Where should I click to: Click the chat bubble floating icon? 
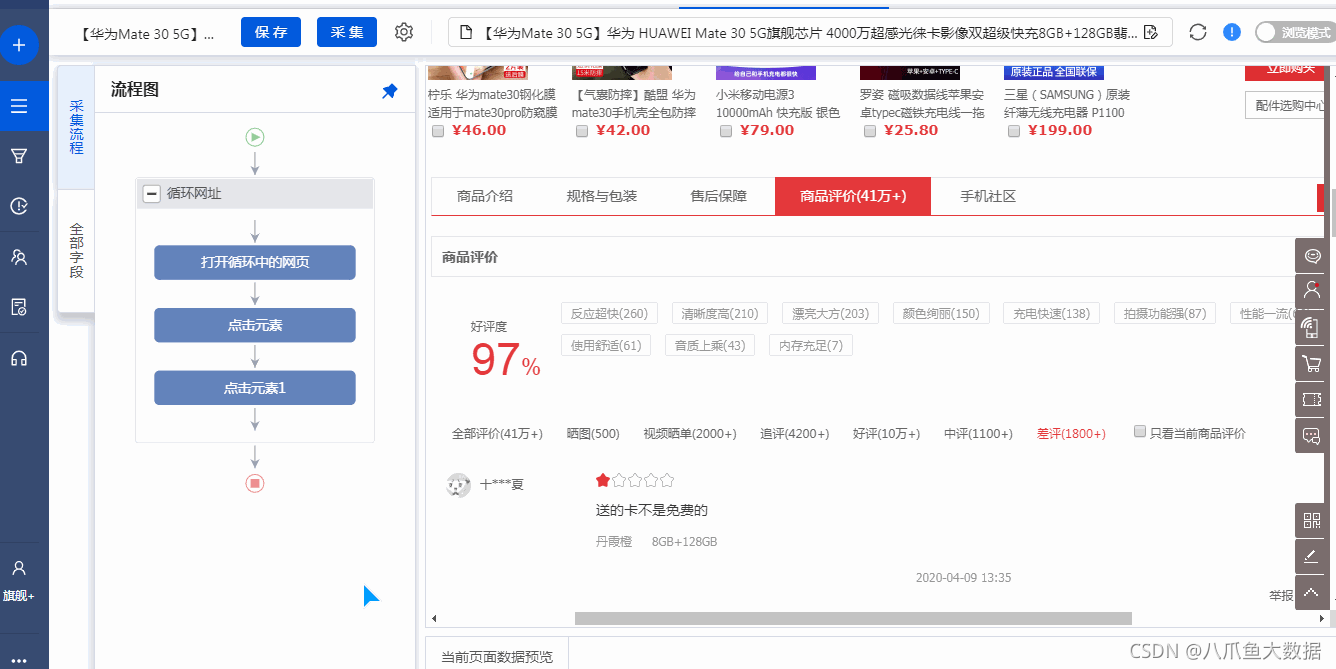[x=1311, y=435]
